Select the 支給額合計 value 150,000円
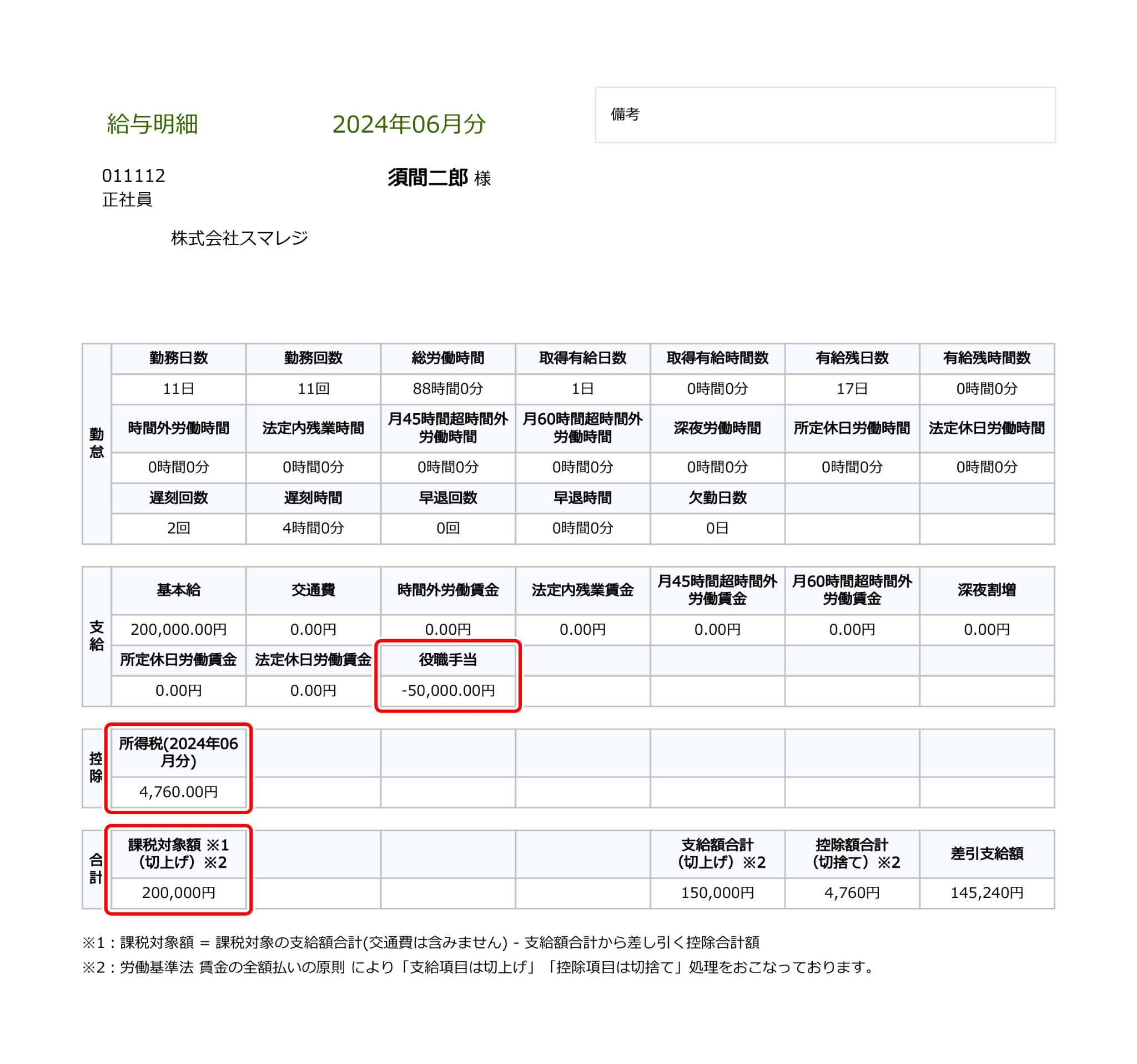Image resolution: width=1137 pixels, height=1064 pixels. tap(717, 892)
